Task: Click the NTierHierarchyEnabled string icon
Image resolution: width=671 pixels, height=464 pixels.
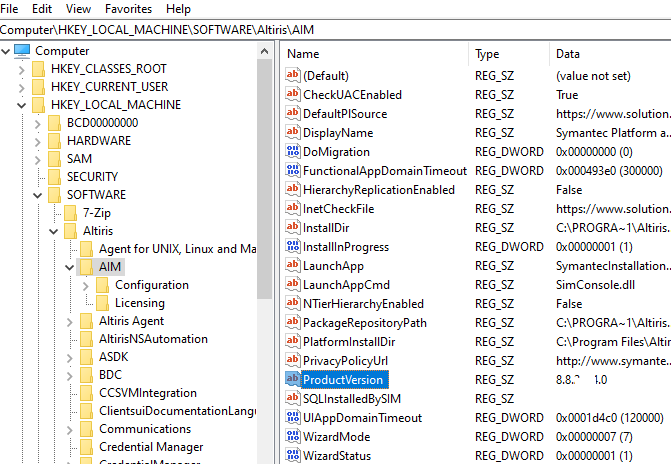Action: click(x=293, y=303)
